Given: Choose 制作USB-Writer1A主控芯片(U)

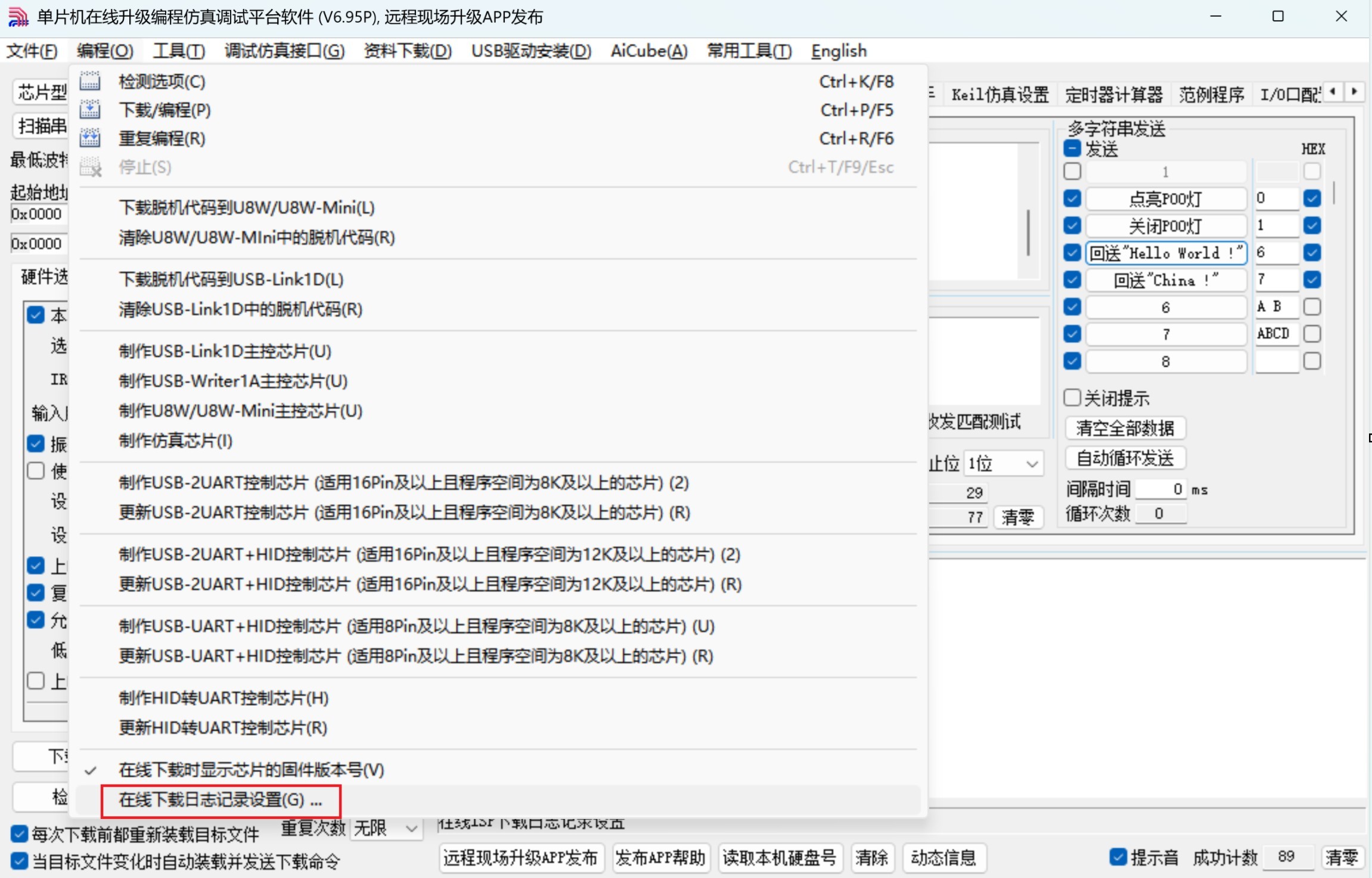Looking at the screenshot, I should [x=498, y=381].
